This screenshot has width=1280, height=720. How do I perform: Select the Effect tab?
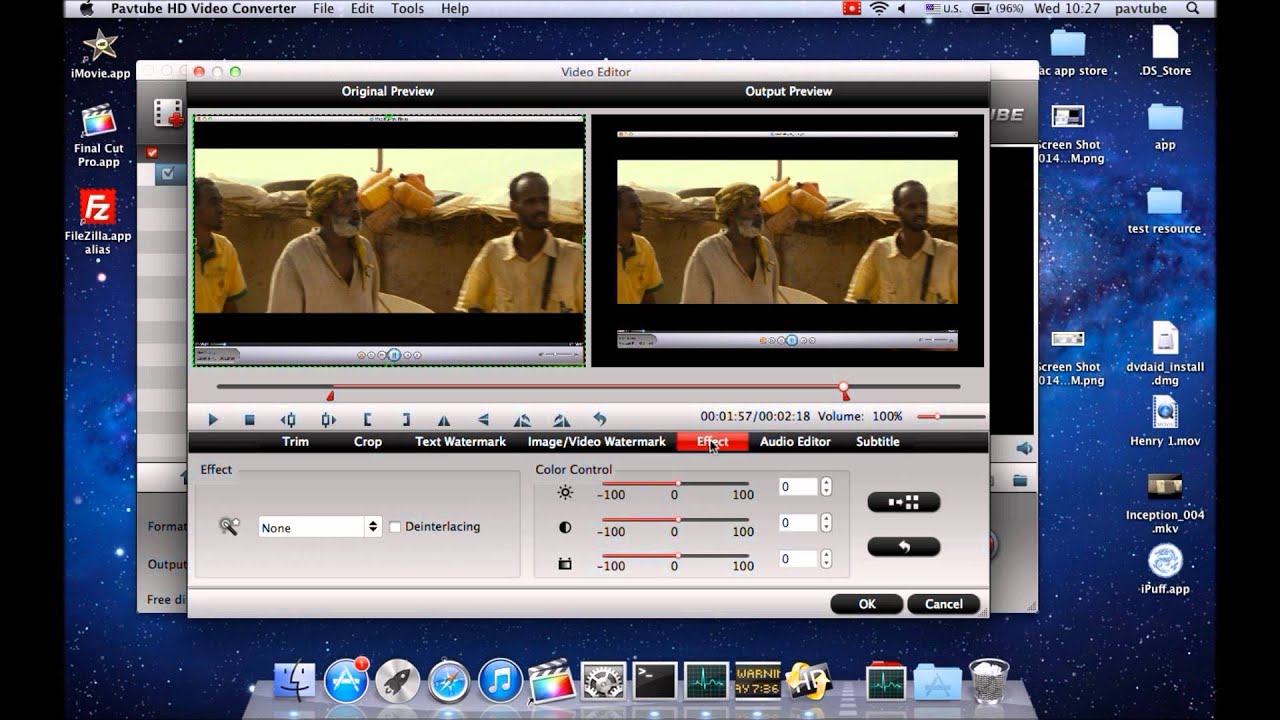point(712,441)
